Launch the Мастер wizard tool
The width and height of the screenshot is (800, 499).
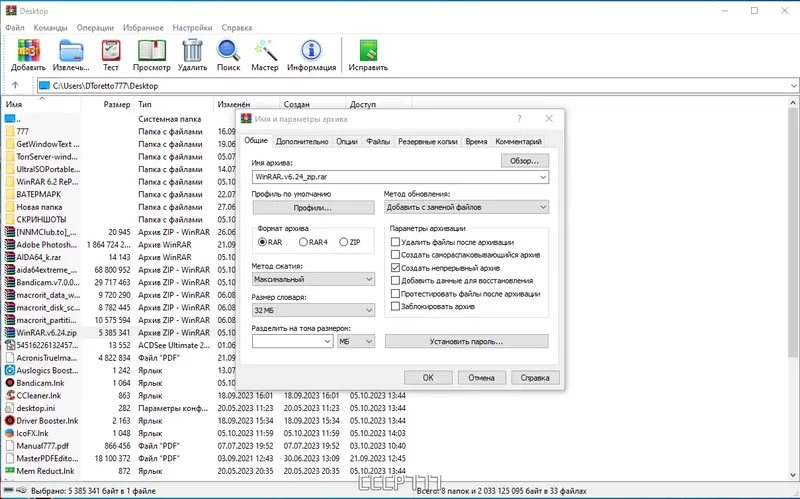(265, 51)
